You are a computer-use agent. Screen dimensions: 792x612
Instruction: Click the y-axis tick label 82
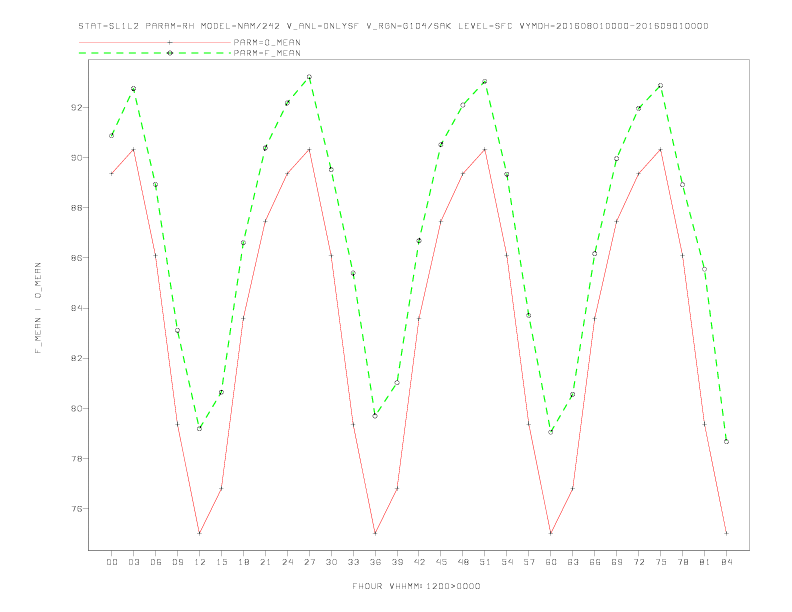(76, 359)
